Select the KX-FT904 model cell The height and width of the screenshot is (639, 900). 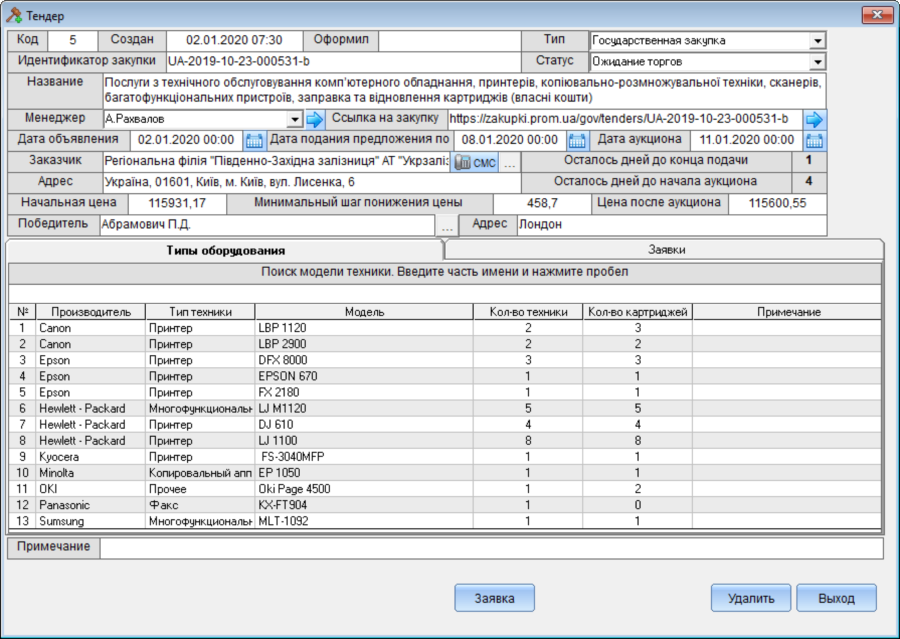coord(364,505)
